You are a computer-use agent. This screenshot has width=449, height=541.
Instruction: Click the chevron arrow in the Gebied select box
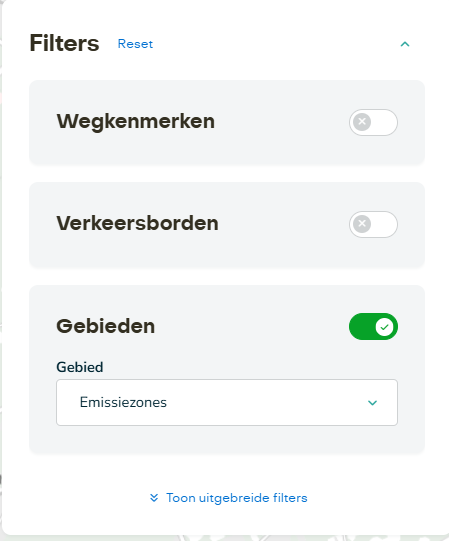(x=372, y=403)
